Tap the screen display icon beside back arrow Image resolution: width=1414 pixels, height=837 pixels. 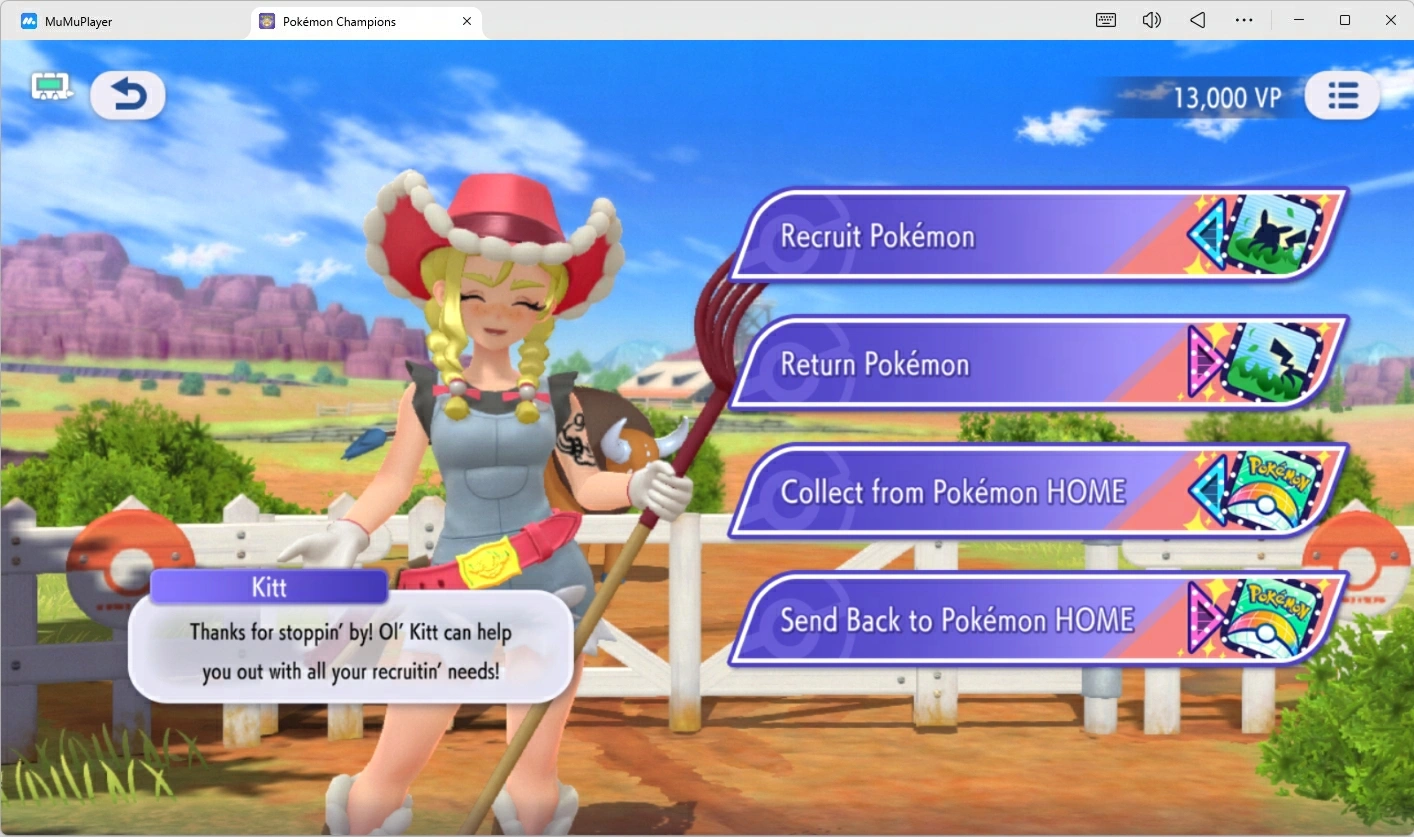pyautogui.click(x=52, y=88)
